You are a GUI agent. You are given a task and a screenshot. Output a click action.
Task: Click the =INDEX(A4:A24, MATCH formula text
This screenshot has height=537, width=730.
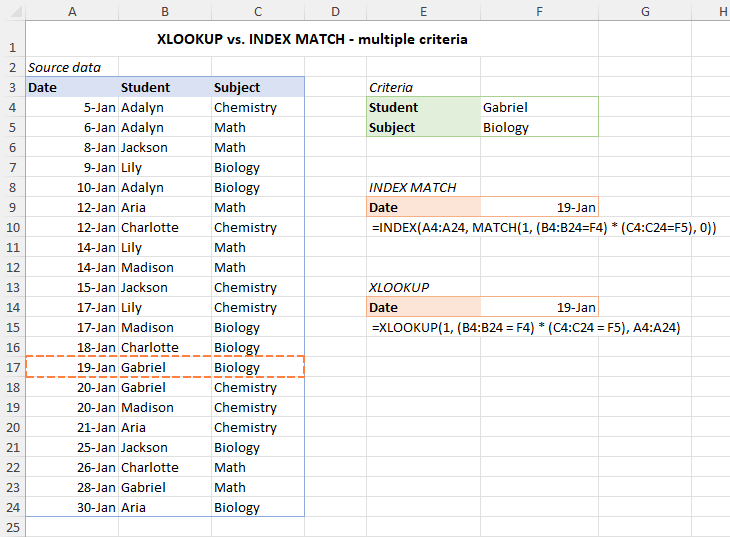click(544, 228)
